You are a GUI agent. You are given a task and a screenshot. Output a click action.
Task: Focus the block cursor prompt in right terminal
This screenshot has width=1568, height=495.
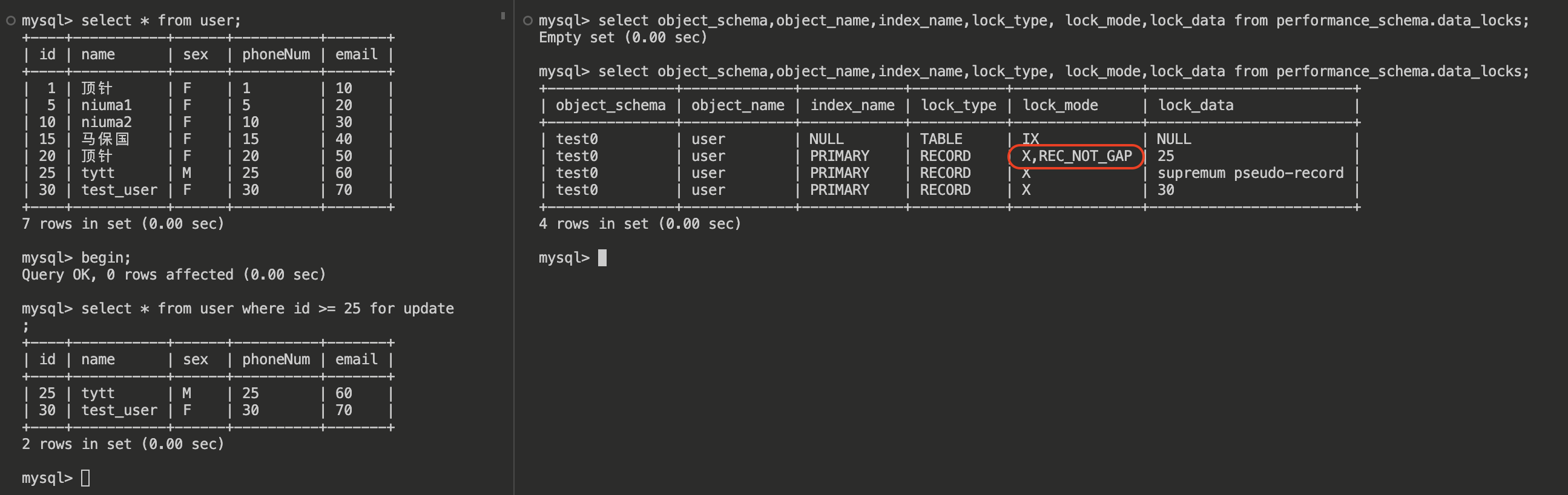click(602, 258)
